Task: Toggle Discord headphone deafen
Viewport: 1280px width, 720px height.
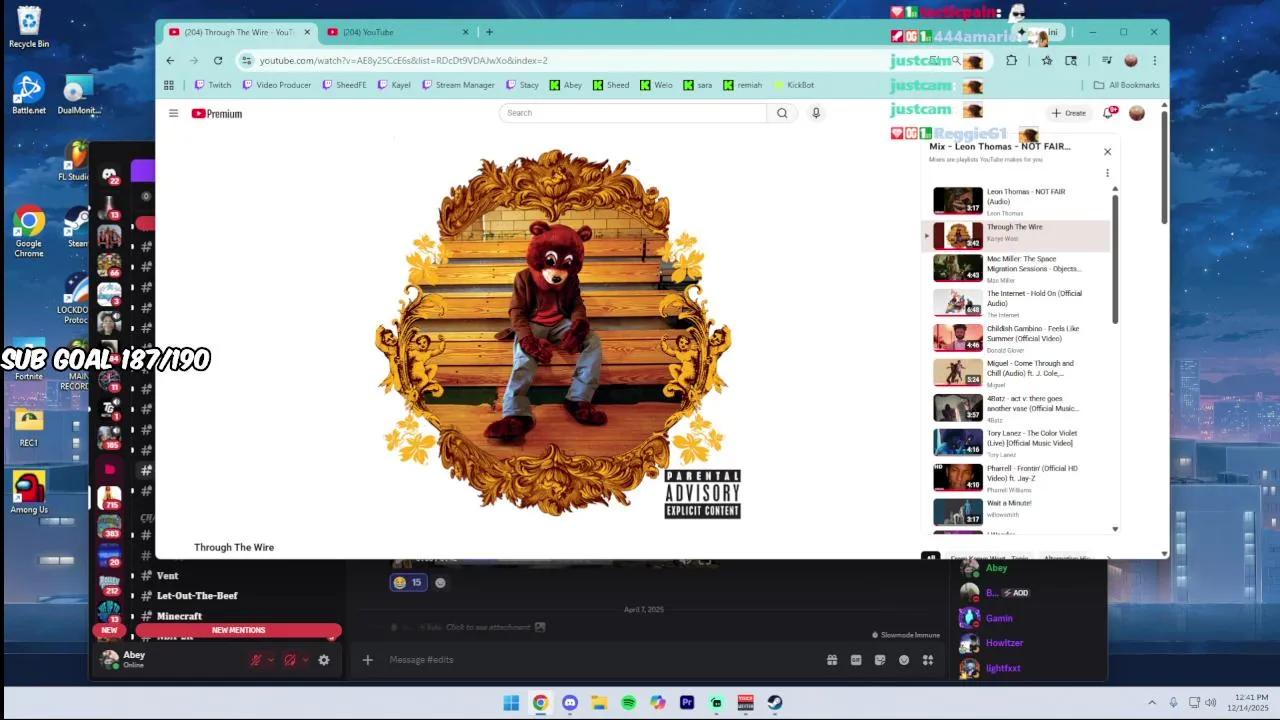Action: pyautogui.click(x=290, y=660)
